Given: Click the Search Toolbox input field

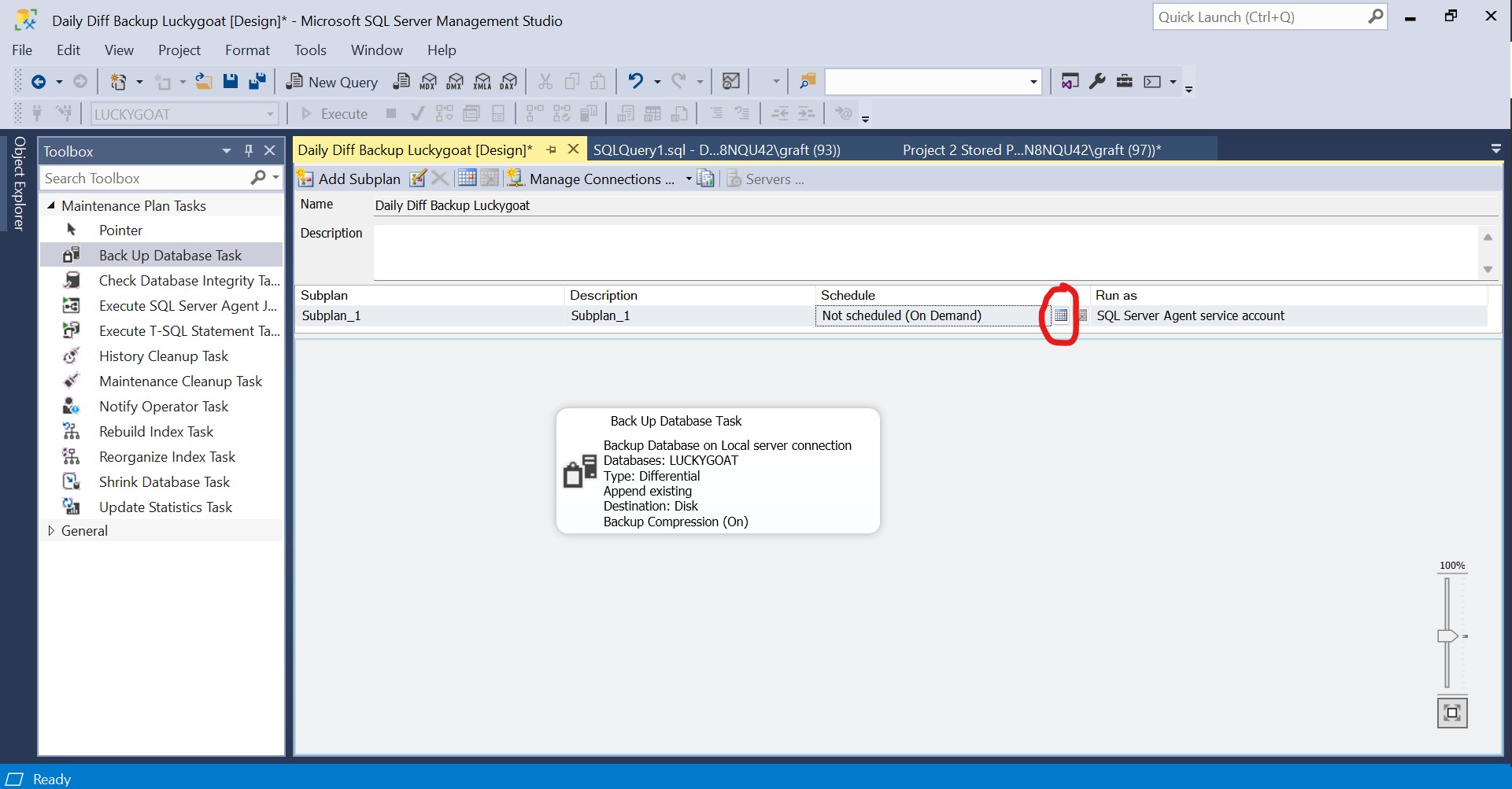Looking at the screenshot, I should pyautogui.click(x=146, y=179).
